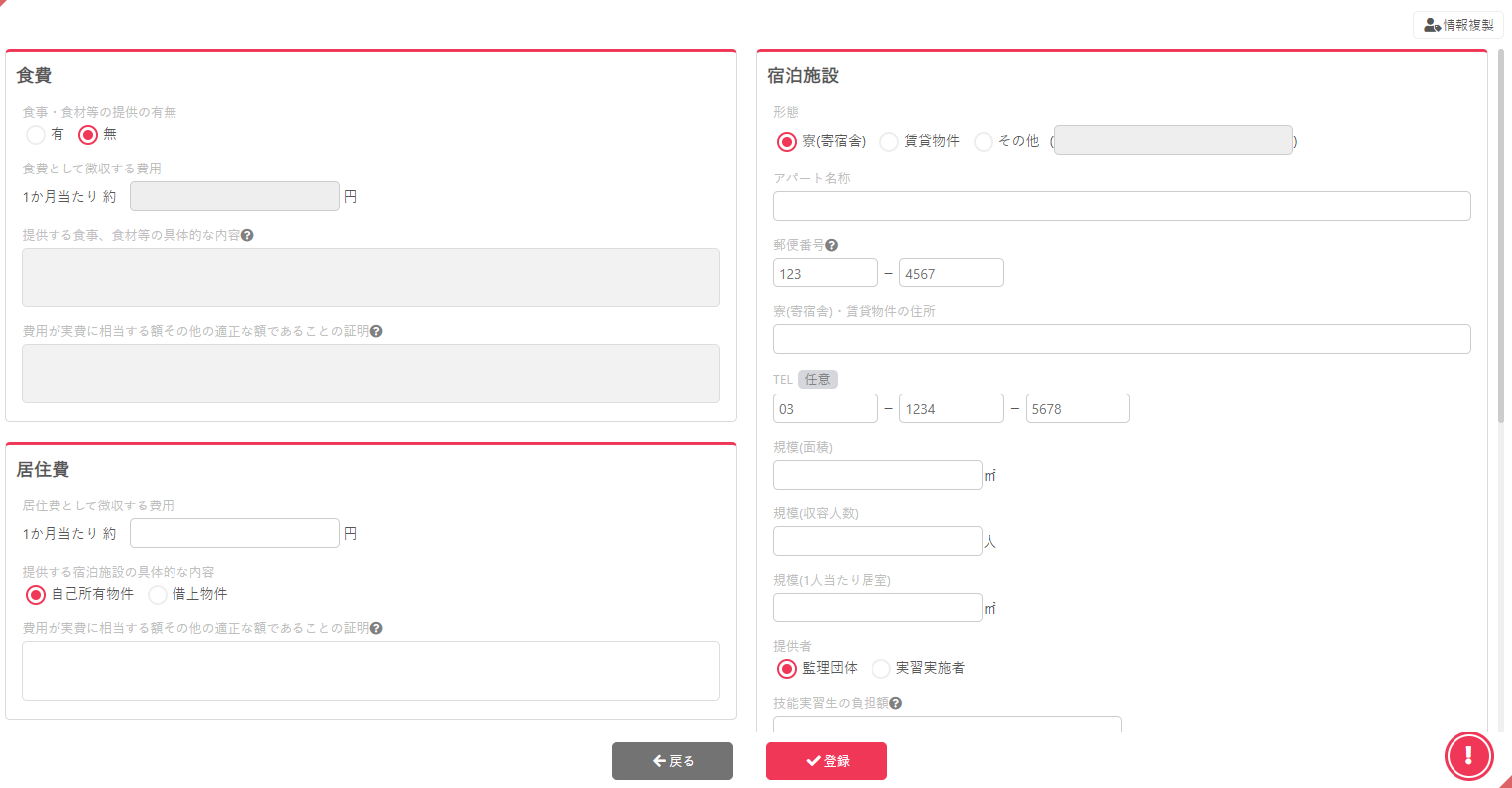The image size is (1512, 788).
Task: Click the red exclamation alert icon
Action: pos(1468,756)
